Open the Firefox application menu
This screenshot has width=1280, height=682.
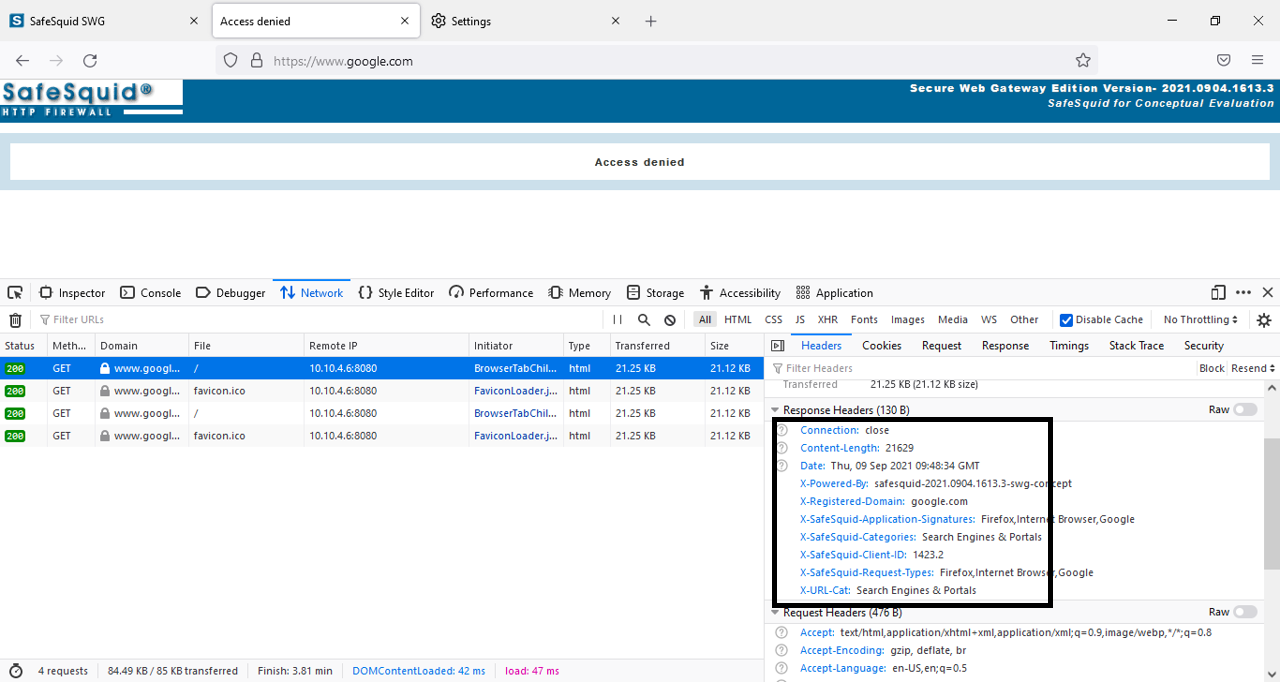(x=1257, y=60)
